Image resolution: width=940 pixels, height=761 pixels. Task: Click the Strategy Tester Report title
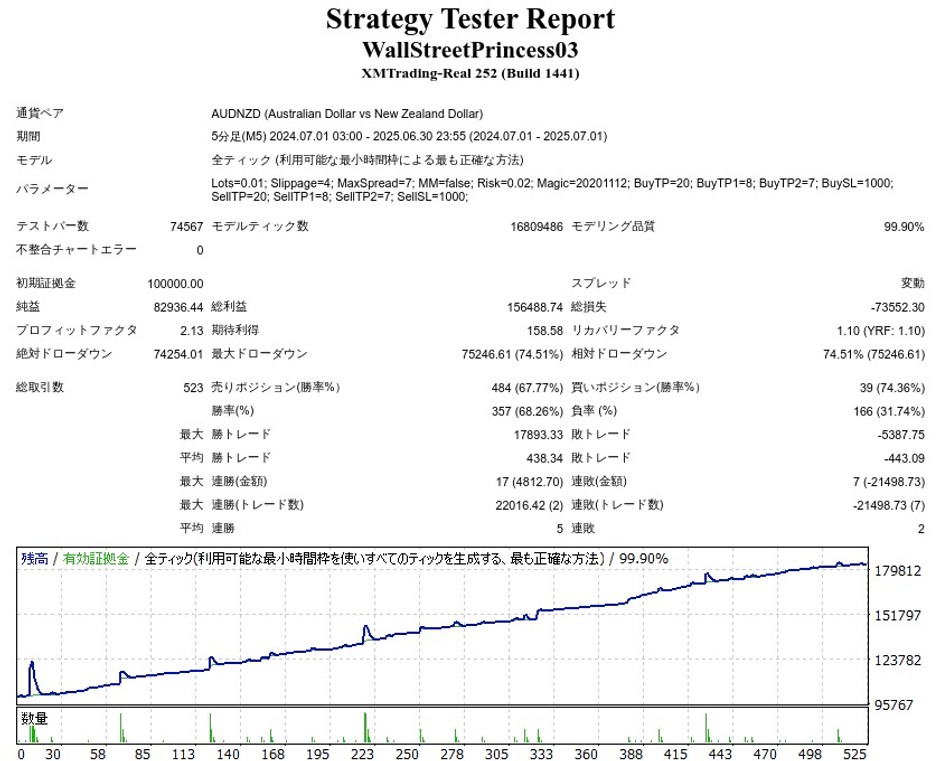tap(470, 19)
